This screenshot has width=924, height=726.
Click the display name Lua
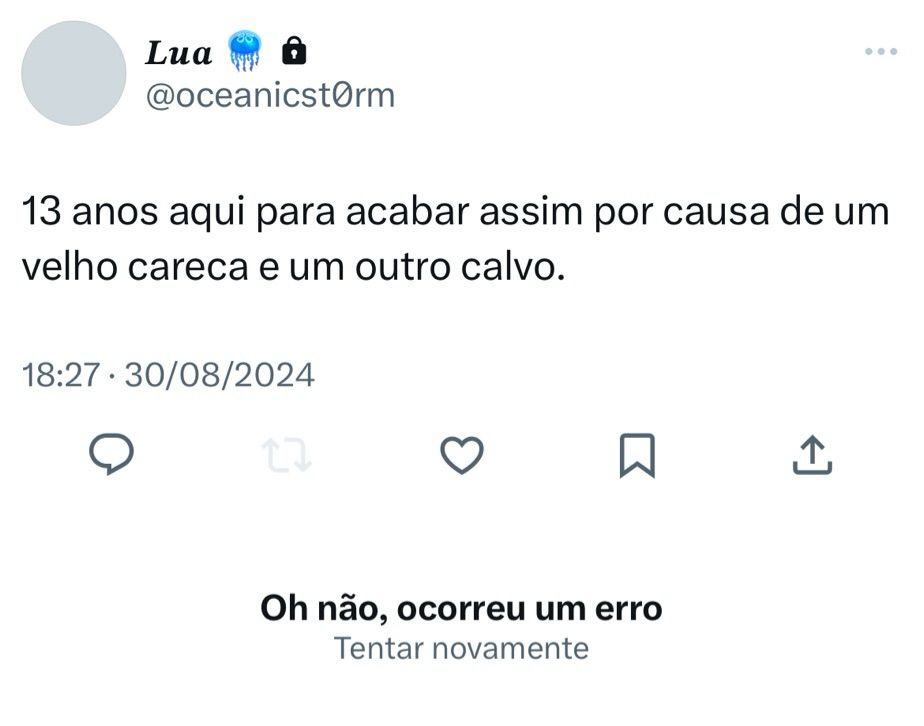(179, 52)
